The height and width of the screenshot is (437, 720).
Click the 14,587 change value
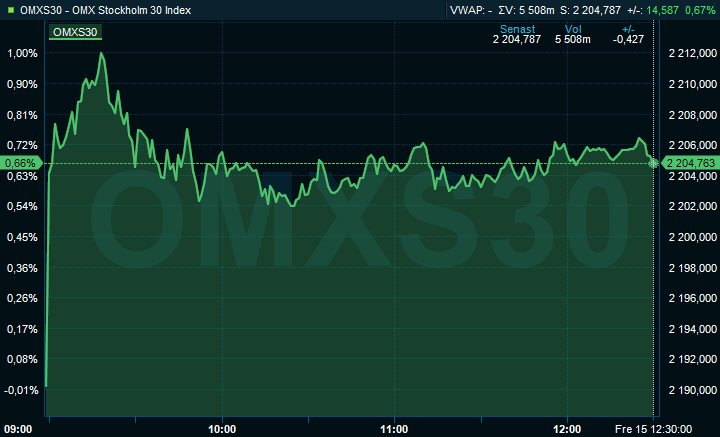(662, 10)
